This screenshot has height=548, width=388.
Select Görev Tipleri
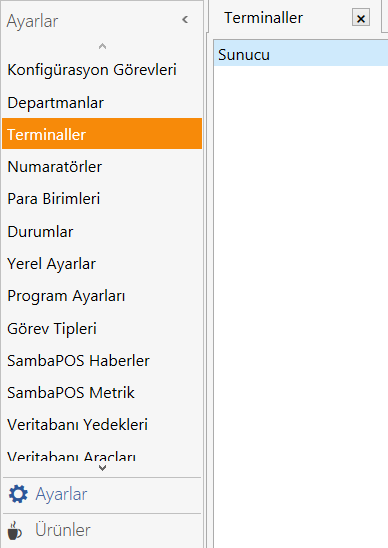(x=102, y=329)
